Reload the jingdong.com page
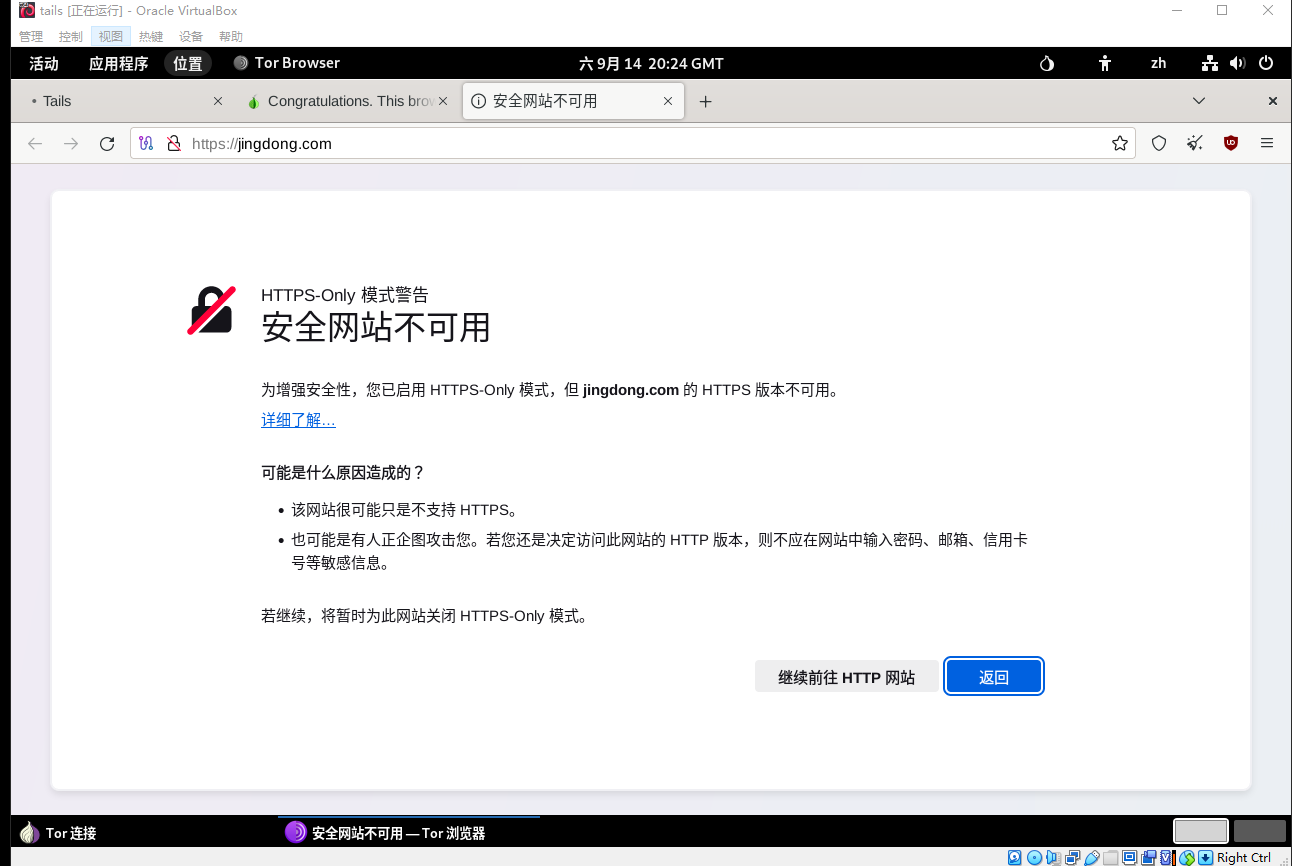 click(x=107, y=143)
